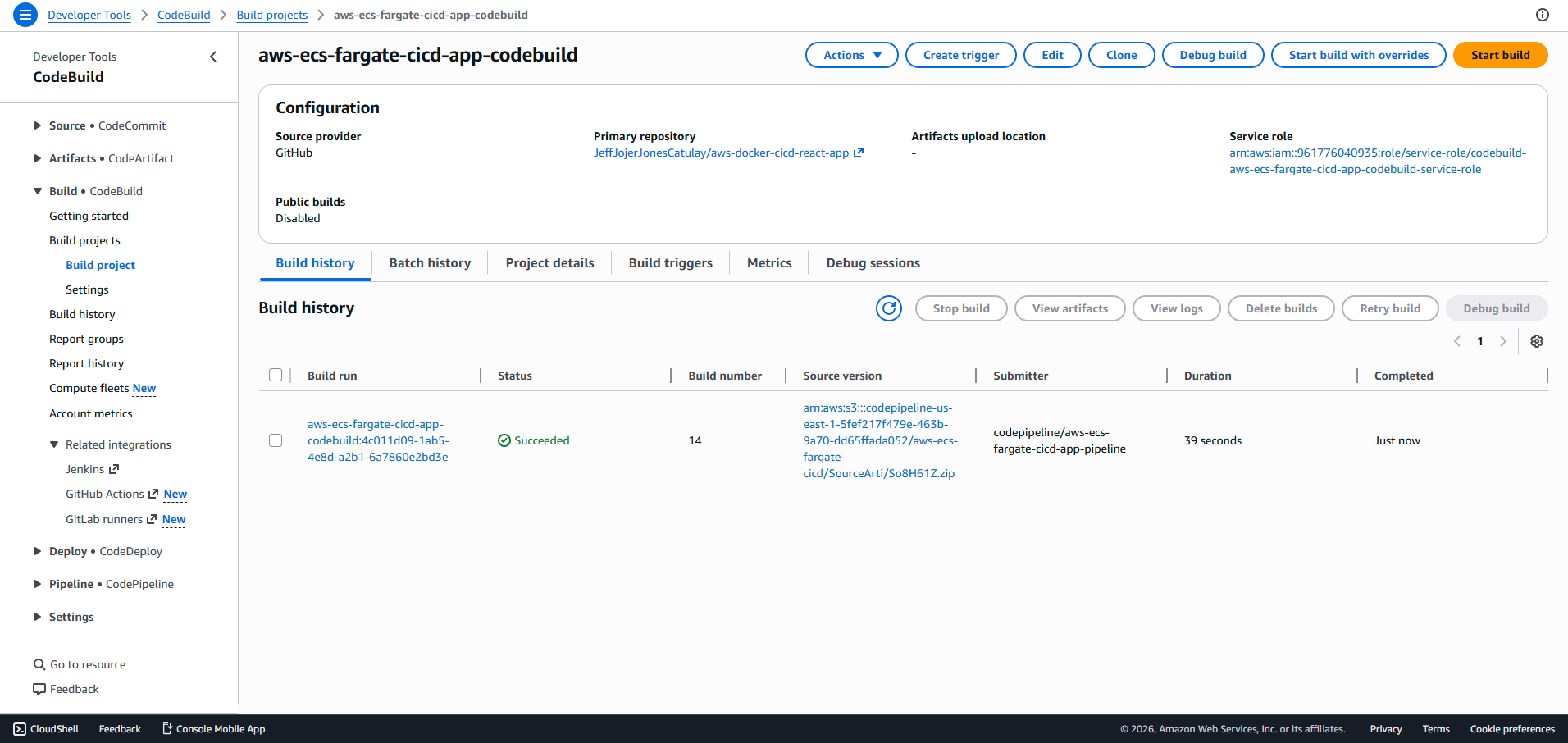Switch to the Build history tab

pyautogui.click(x=315, y=263)
